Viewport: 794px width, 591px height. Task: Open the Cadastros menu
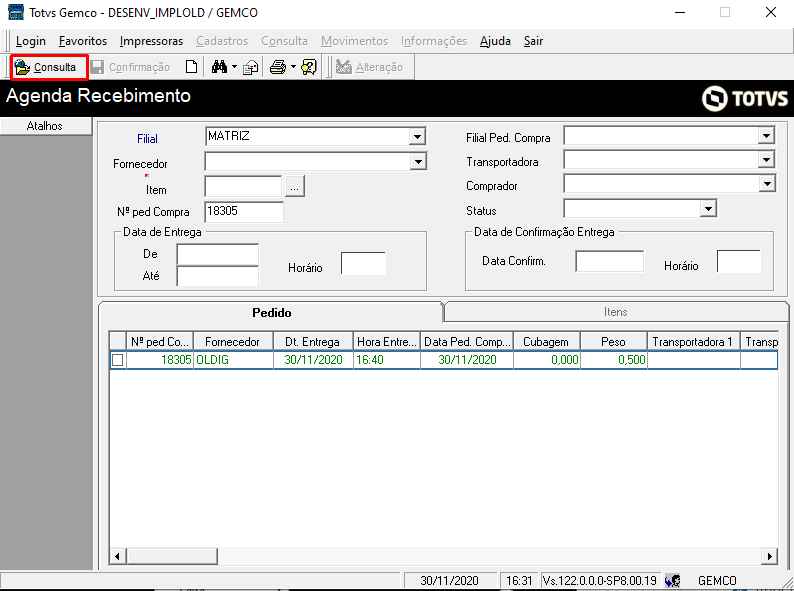click(x=222, y=41)
